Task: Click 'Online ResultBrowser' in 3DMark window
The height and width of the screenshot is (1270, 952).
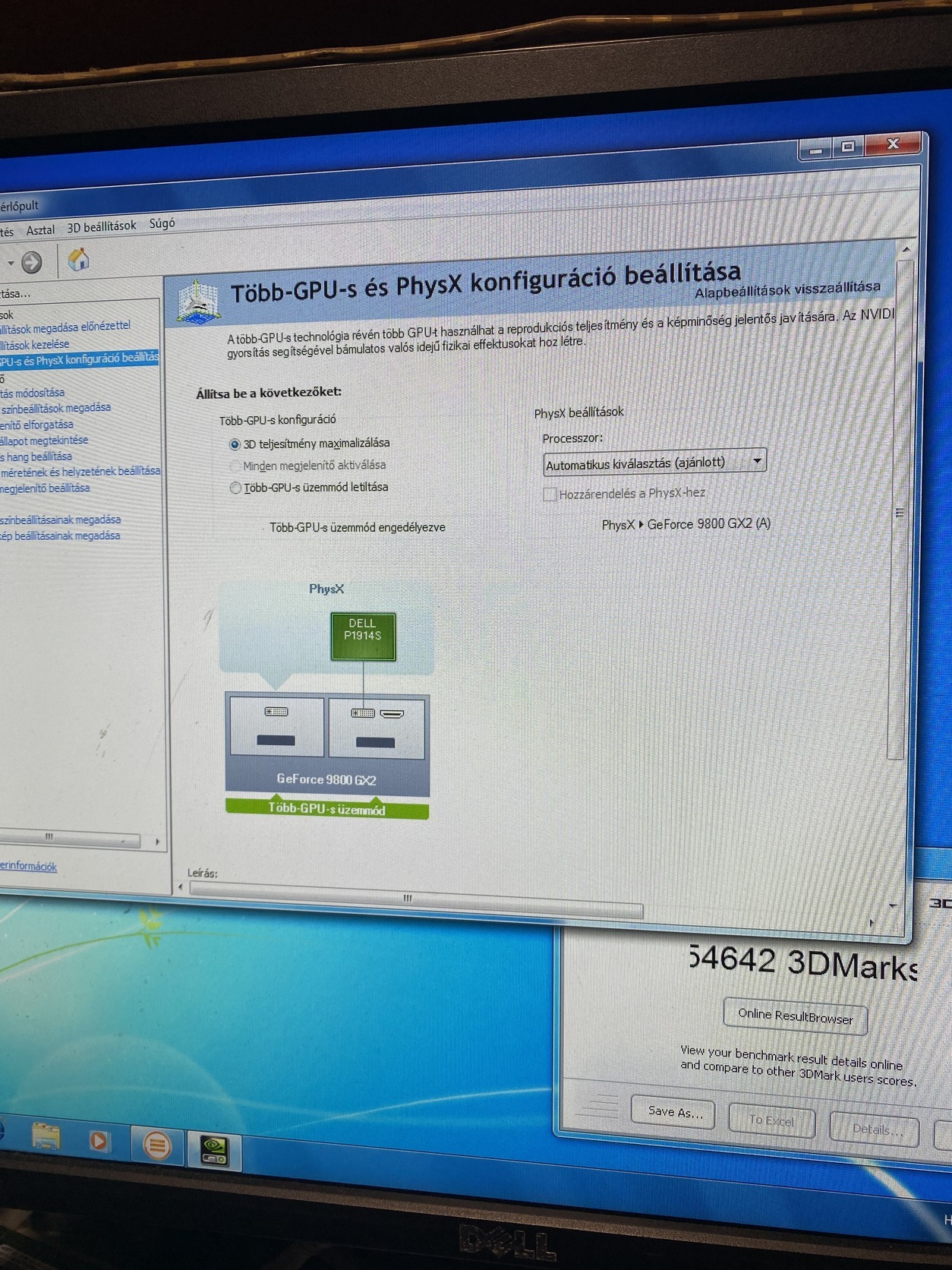Action: click(795, 1016)
